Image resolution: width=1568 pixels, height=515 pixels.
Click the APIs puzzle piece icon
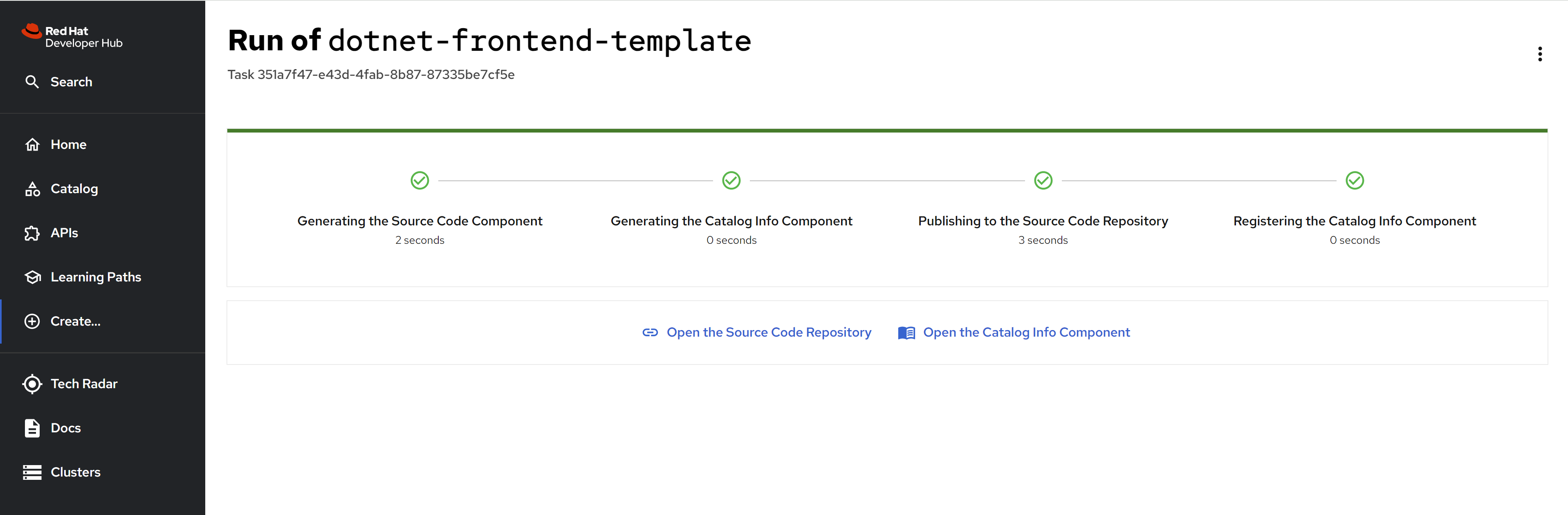point(32,233)
